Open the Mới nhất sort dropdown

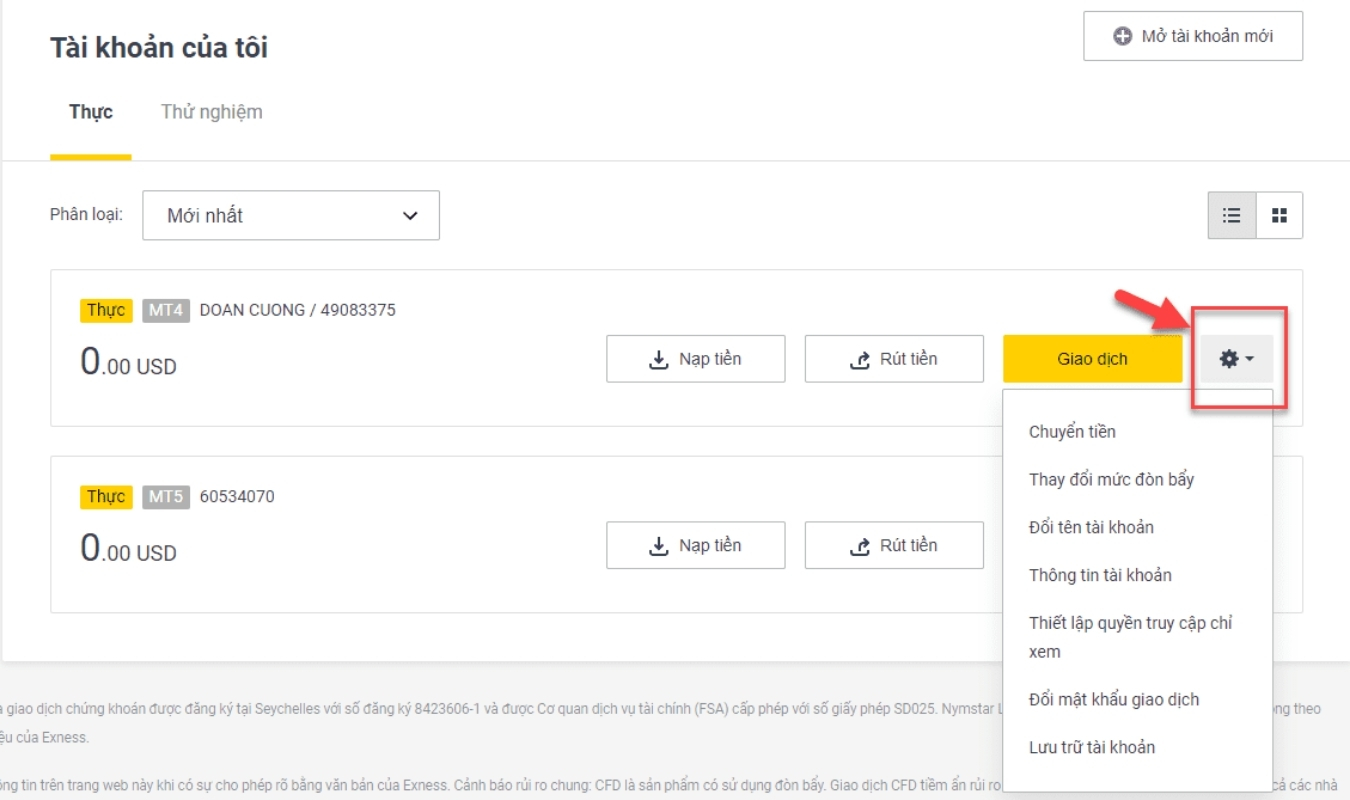click(291, 216)
